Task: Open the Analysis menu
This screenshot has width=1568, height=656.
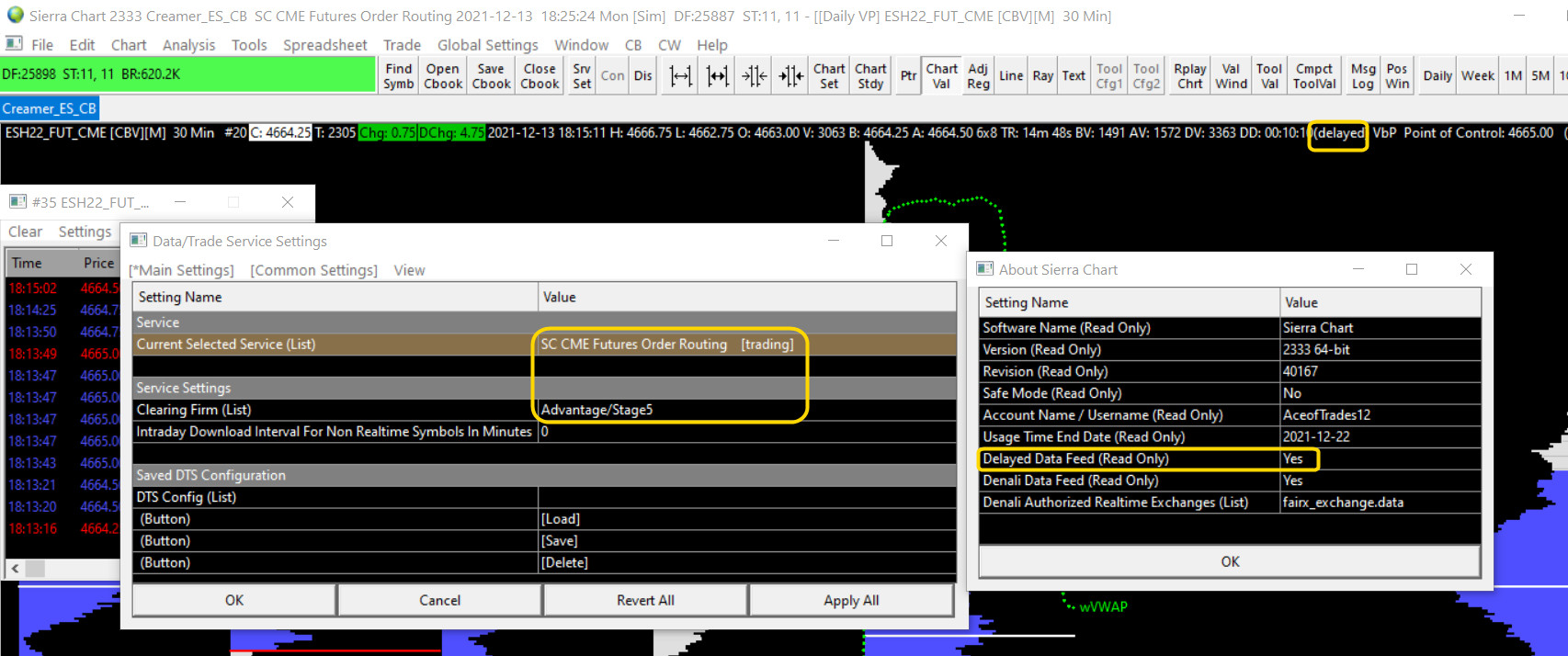Action: point(188,44)
